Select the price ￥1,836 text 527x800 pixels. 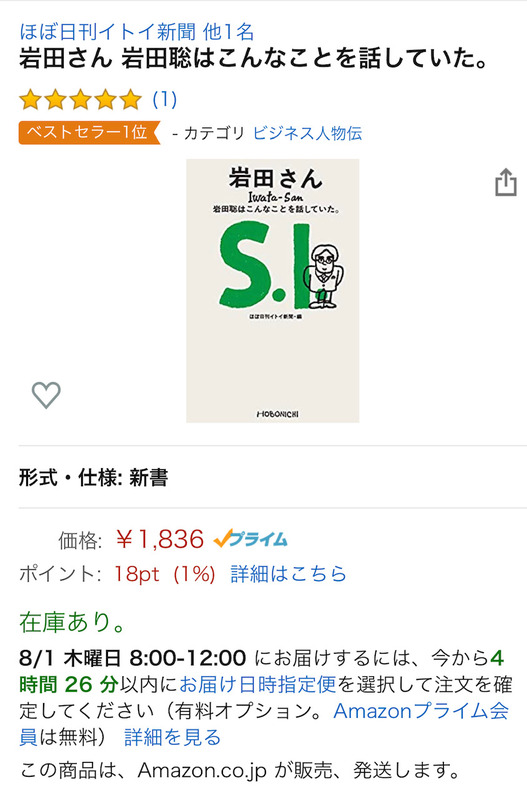160,539
